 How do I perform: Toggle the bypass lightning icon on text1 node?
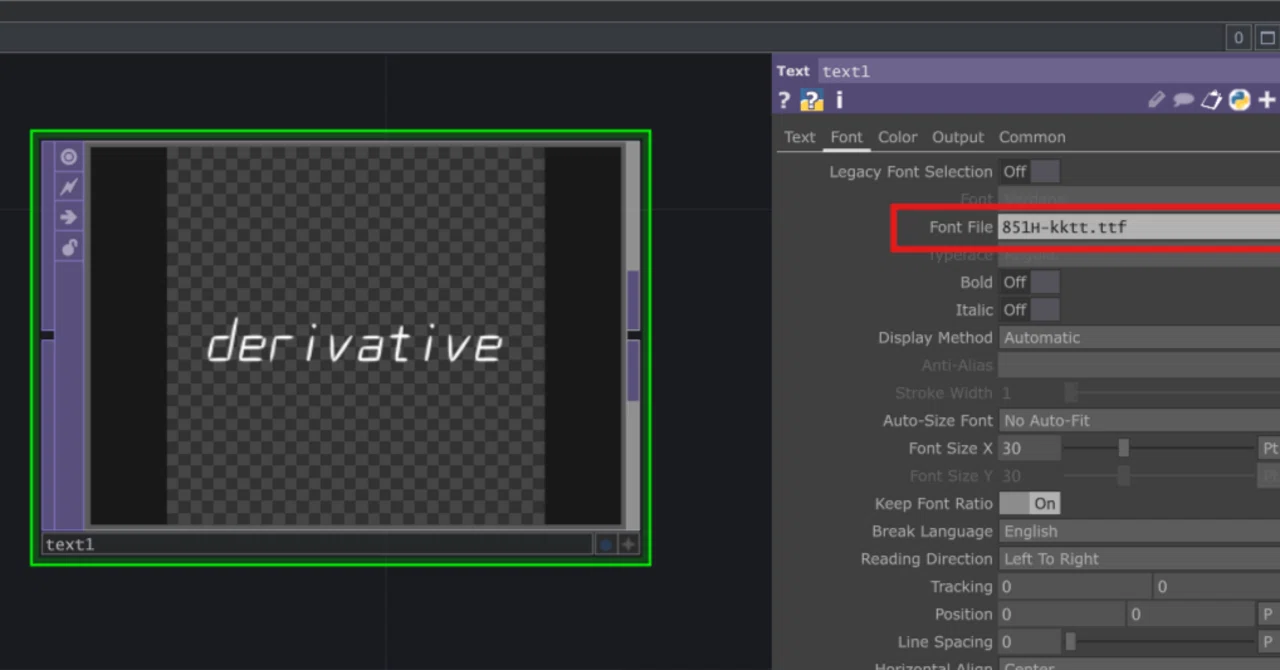(x=69, y=187)
